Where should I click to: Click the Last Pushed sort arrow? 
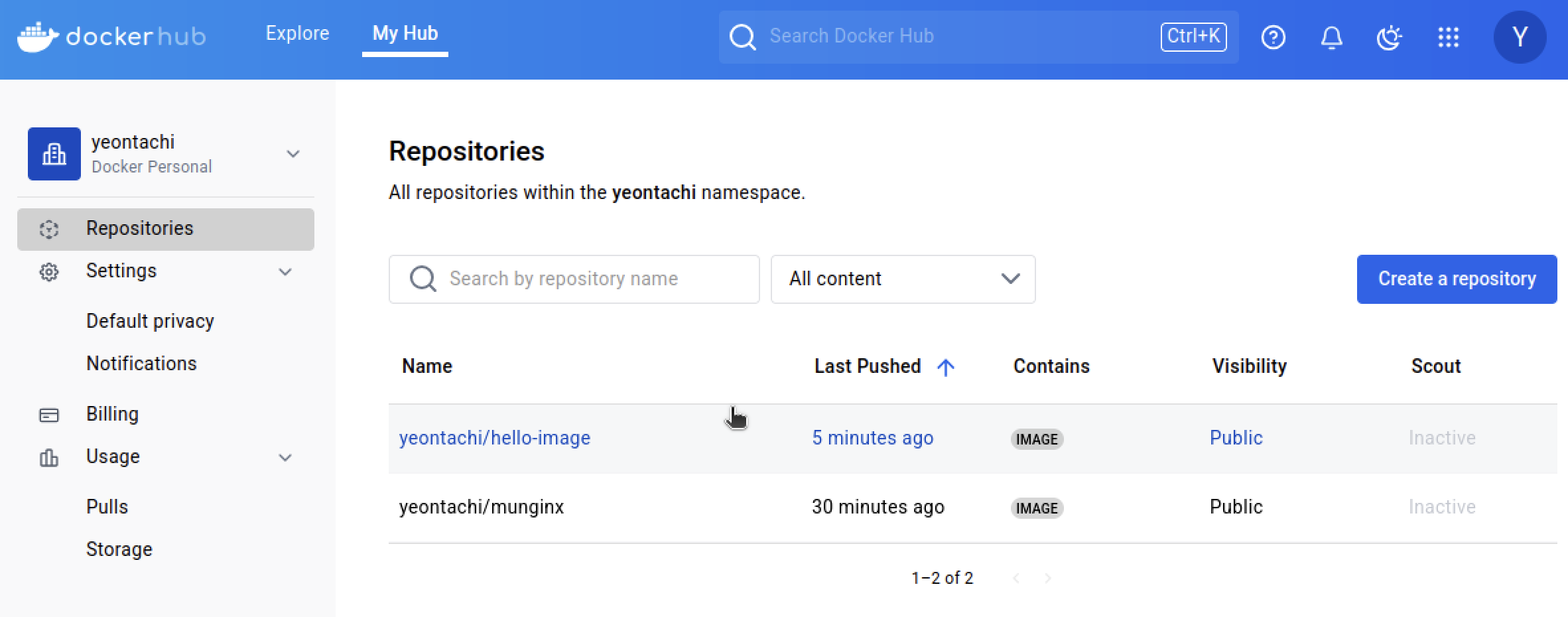coord(946,367)
